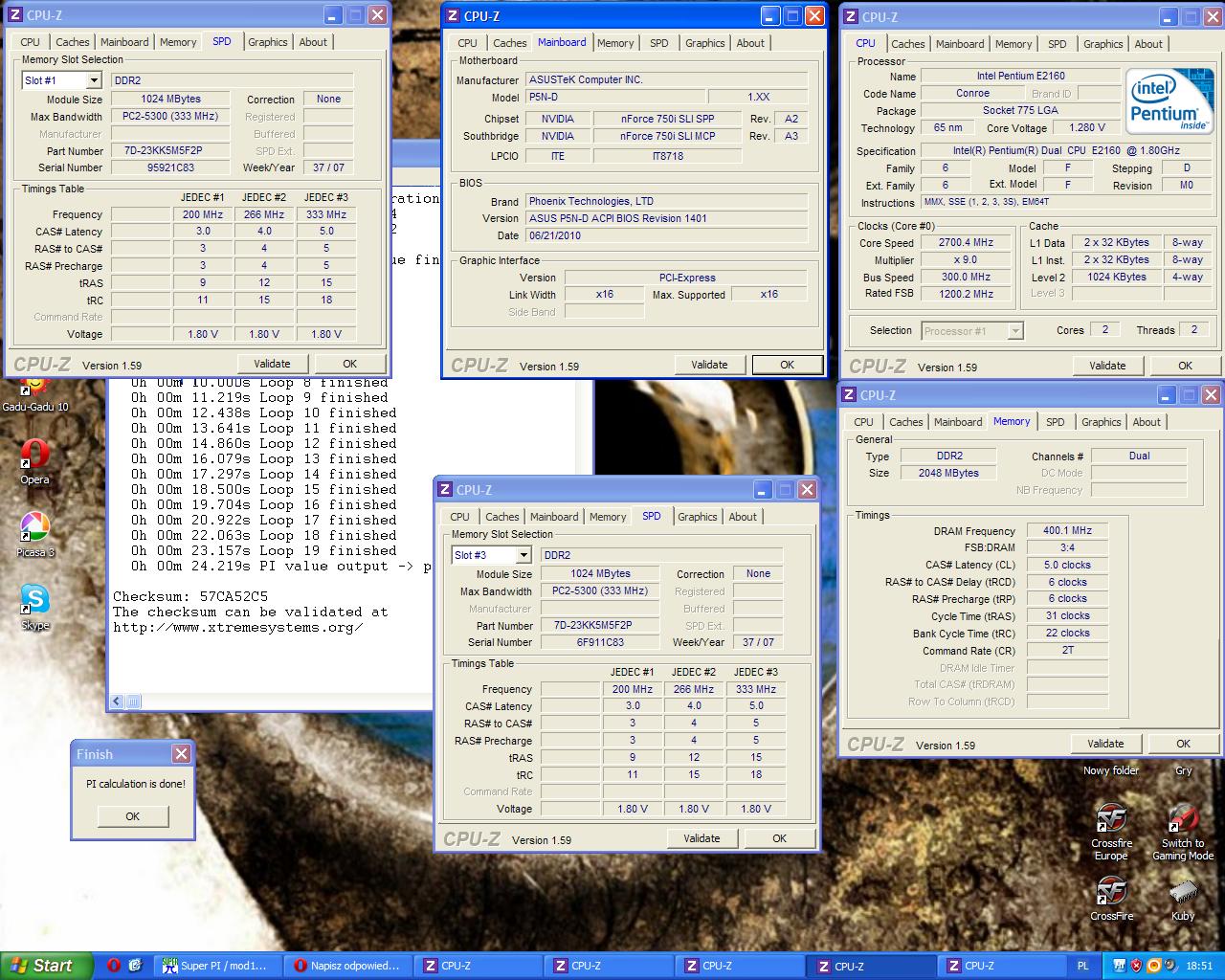Select the Caches tab in the CPU window
The image size is (1225, 980).
coord(907,44)
